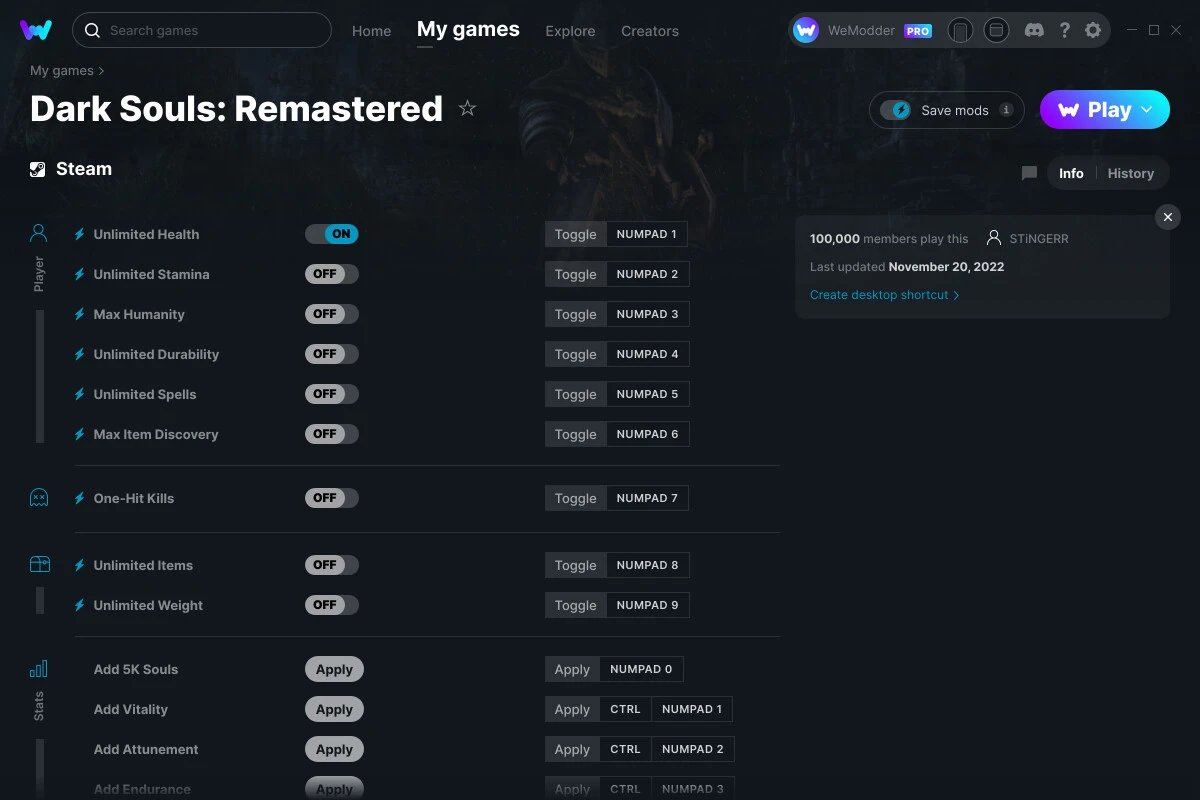Go to the Explore tab
Image resolution: width=1200 pixels, height=800 pixels.
click(x=570, y=31)
